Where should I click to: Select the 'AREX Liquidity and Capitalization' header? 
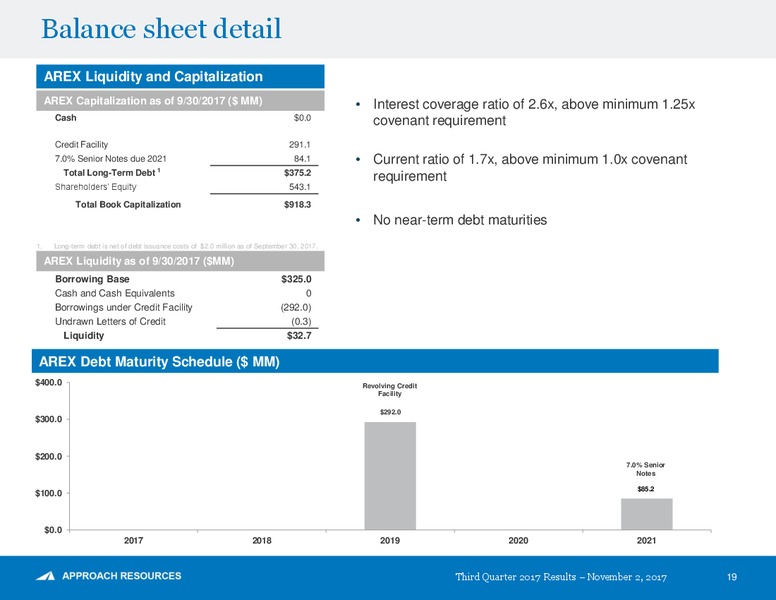(x=180, y=76)
